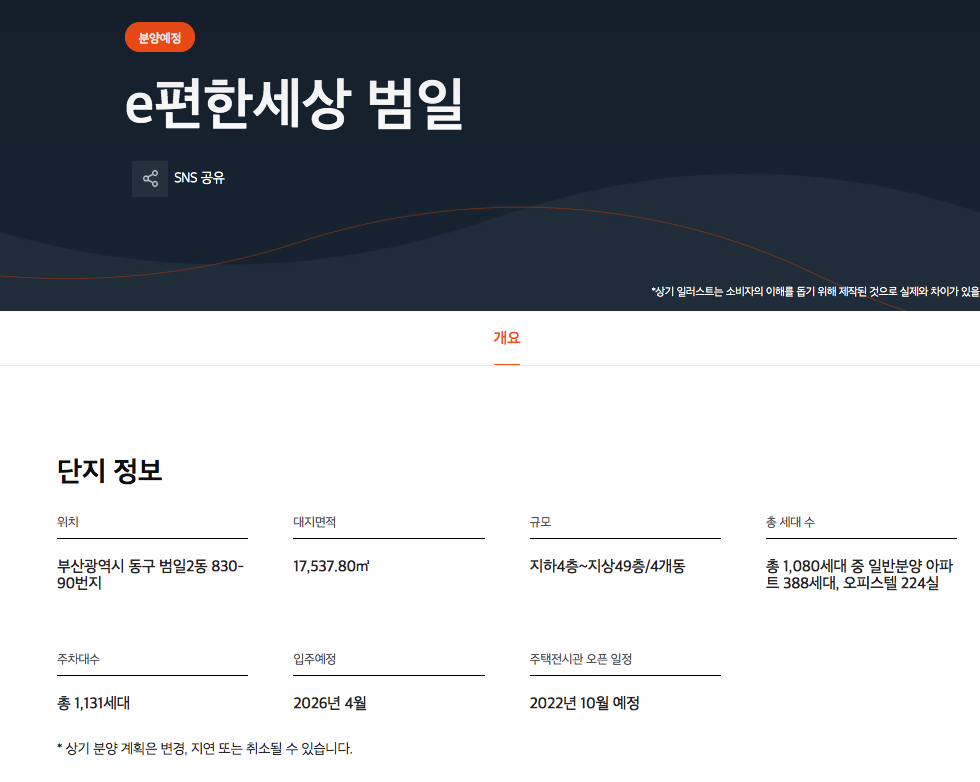Screen dimensions: 980x782
Task: Select the text 총 1,080세대 중 일반분양 아파트 388세대
Action: [859, 574]
